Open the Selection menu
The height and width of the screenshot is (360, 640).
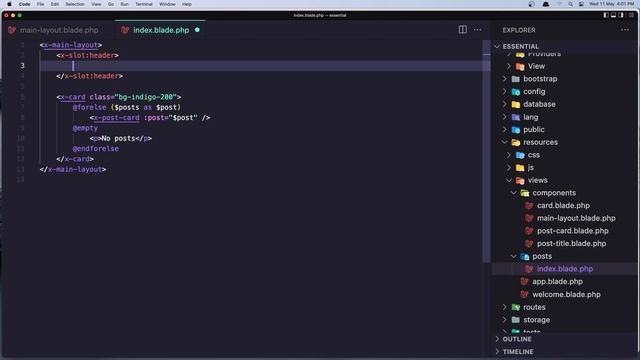75,4
